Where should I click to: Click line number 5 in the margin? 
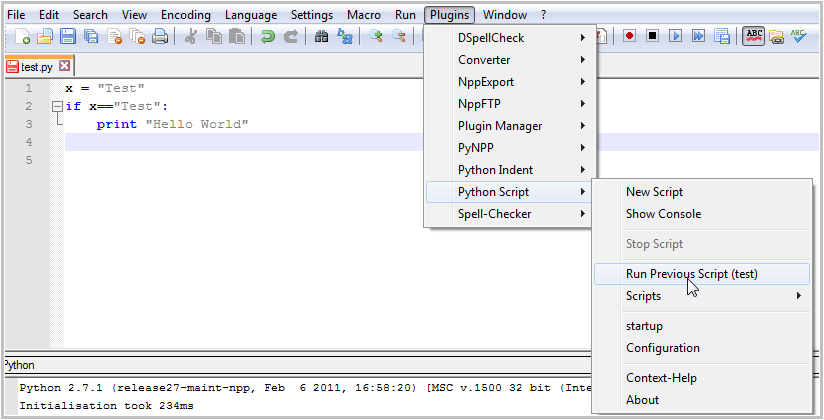coord(29,160)
